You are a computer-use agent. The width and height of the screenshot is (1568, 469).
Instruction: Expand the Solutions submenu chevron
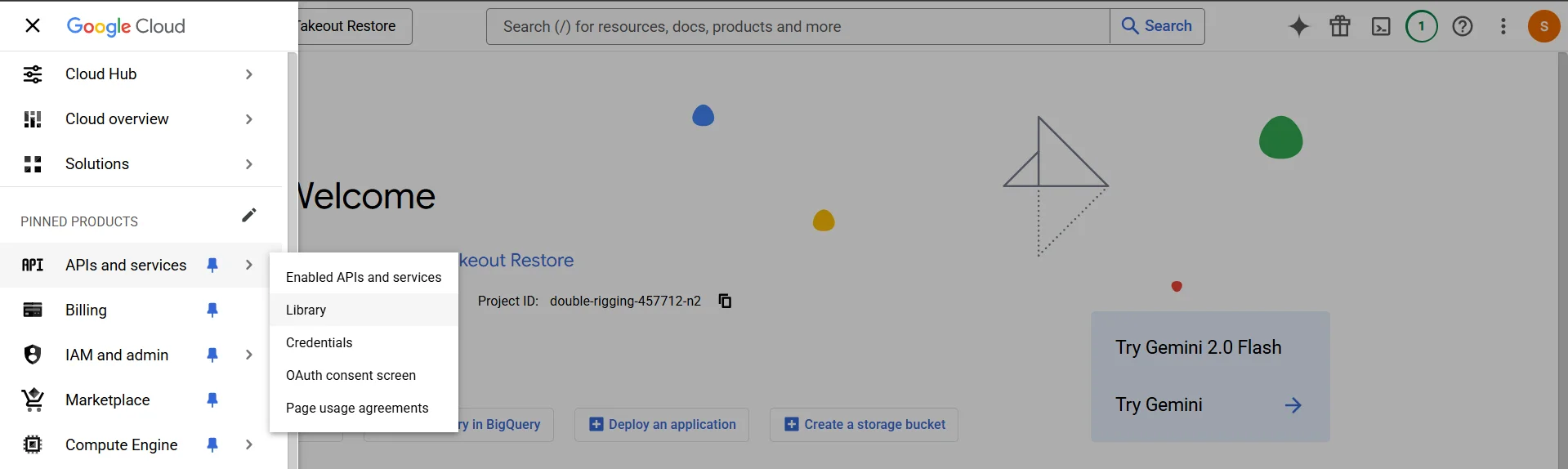pos(249,164)
